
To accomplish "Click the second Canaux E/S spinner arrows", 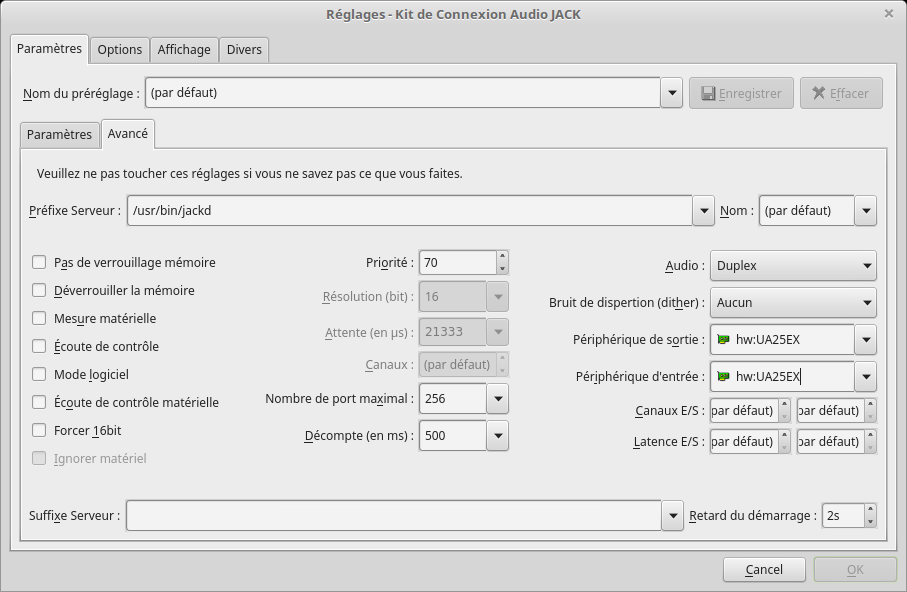I will [871, 411].
